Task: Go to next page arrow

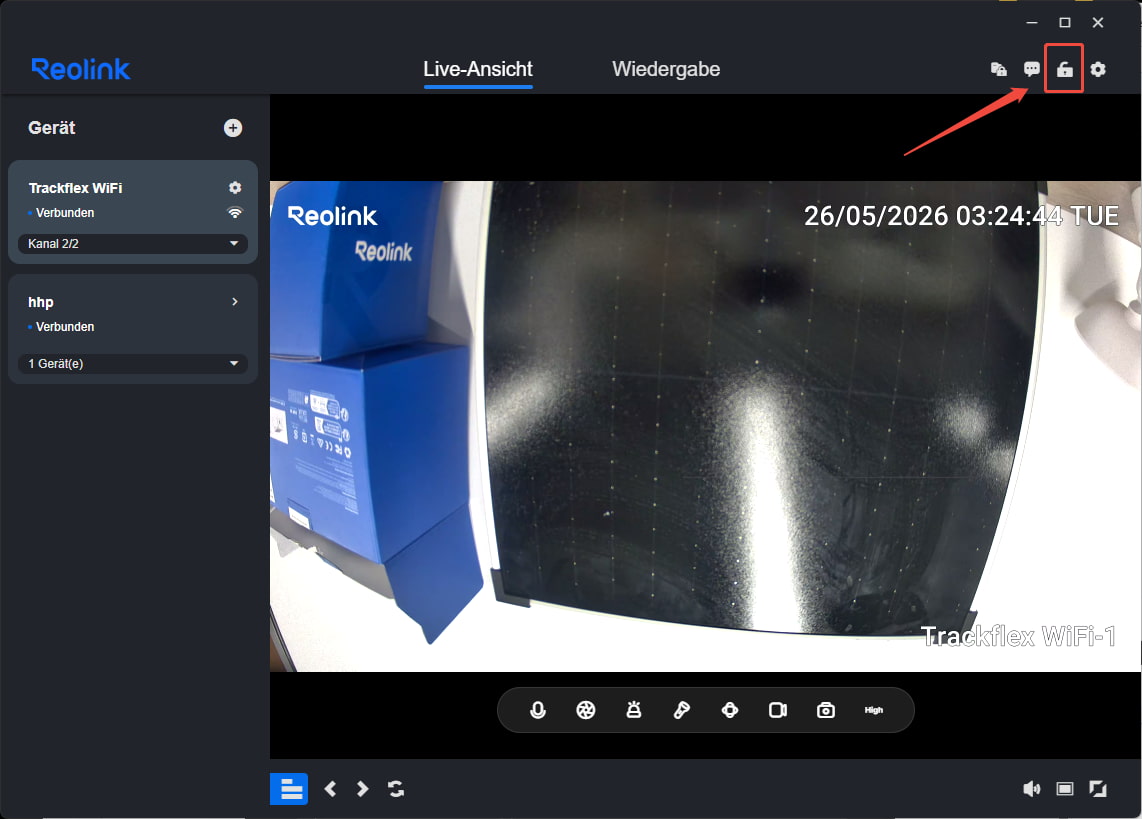Action: coord(363,789)
